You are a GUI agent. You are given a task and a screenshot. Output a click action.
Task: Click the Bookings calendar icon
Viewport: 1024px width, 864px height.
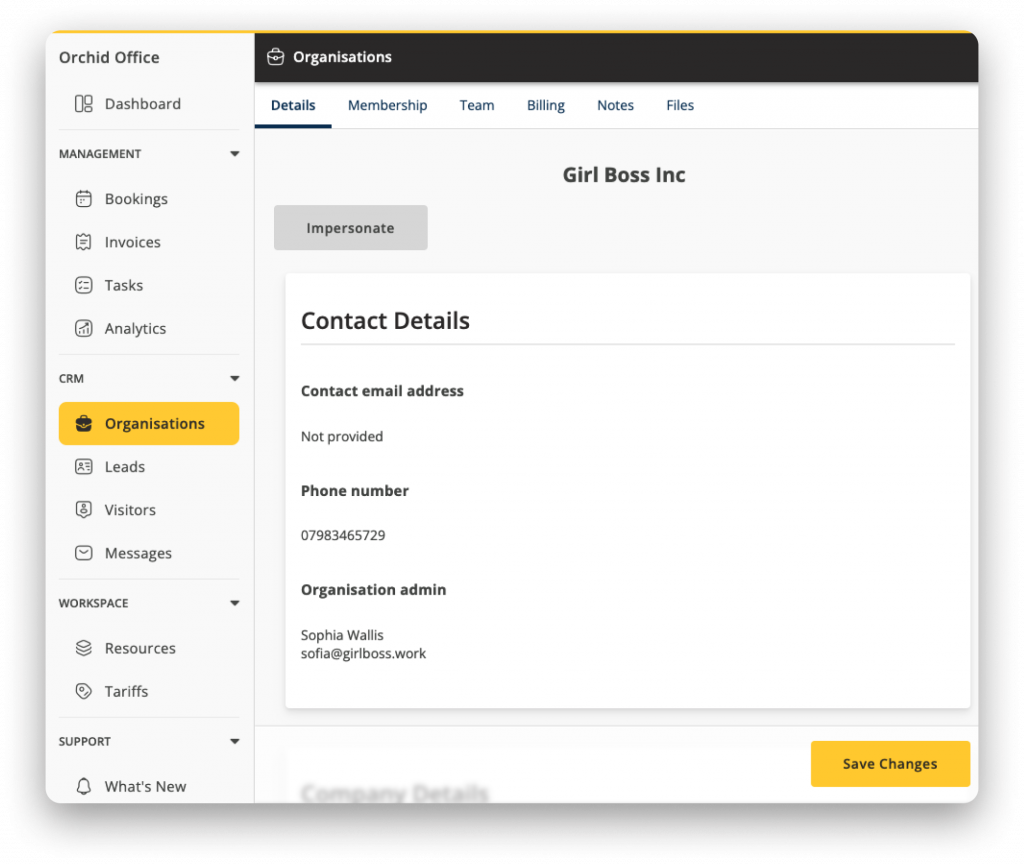pyautogui.click(x=84, y=199)
